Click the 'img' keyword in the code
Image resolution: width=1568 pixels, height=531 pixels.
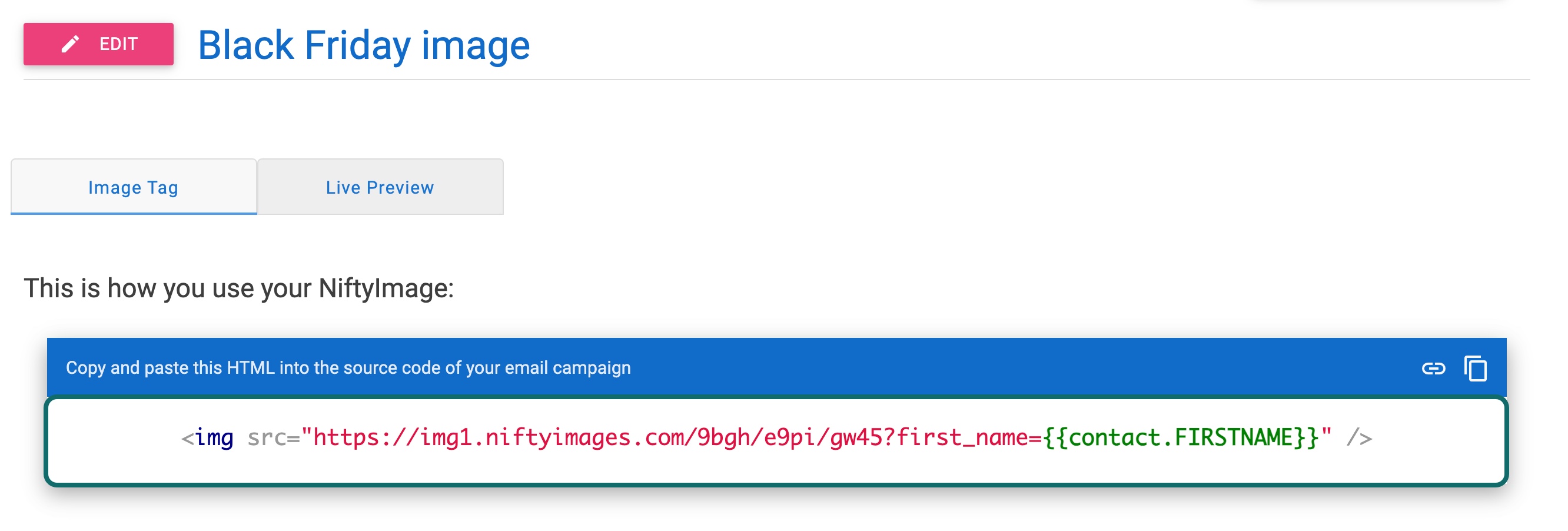(x=214, y=438)
